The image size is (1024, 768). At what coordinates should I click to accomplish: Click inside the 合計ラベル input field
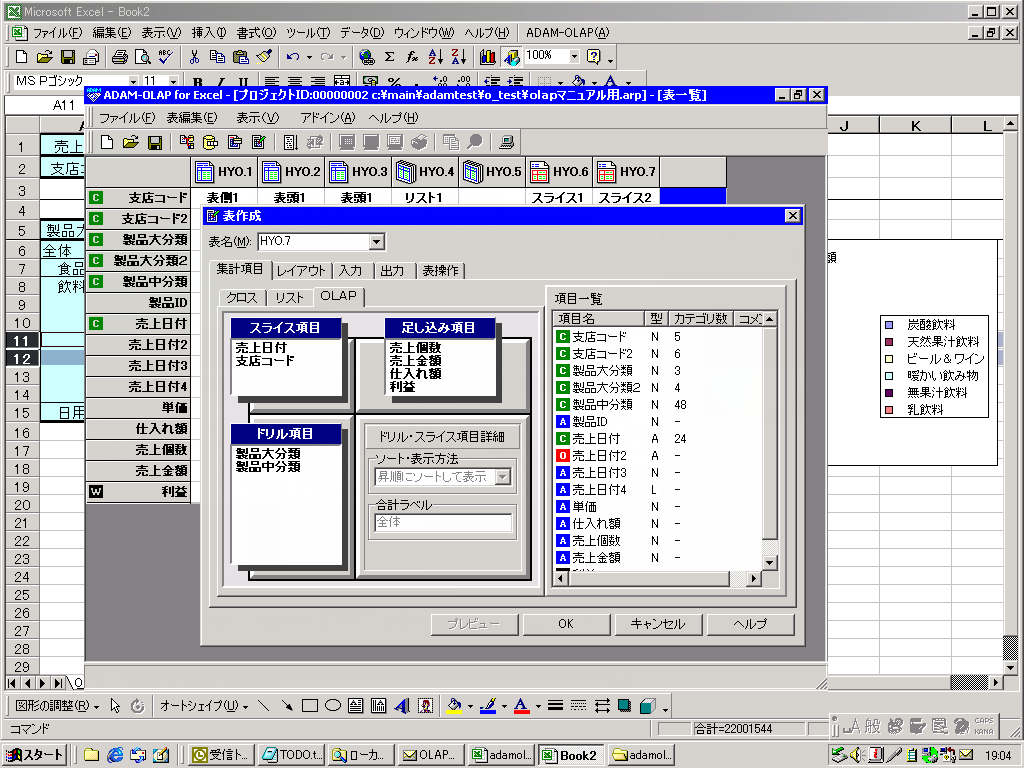point(442,522)
